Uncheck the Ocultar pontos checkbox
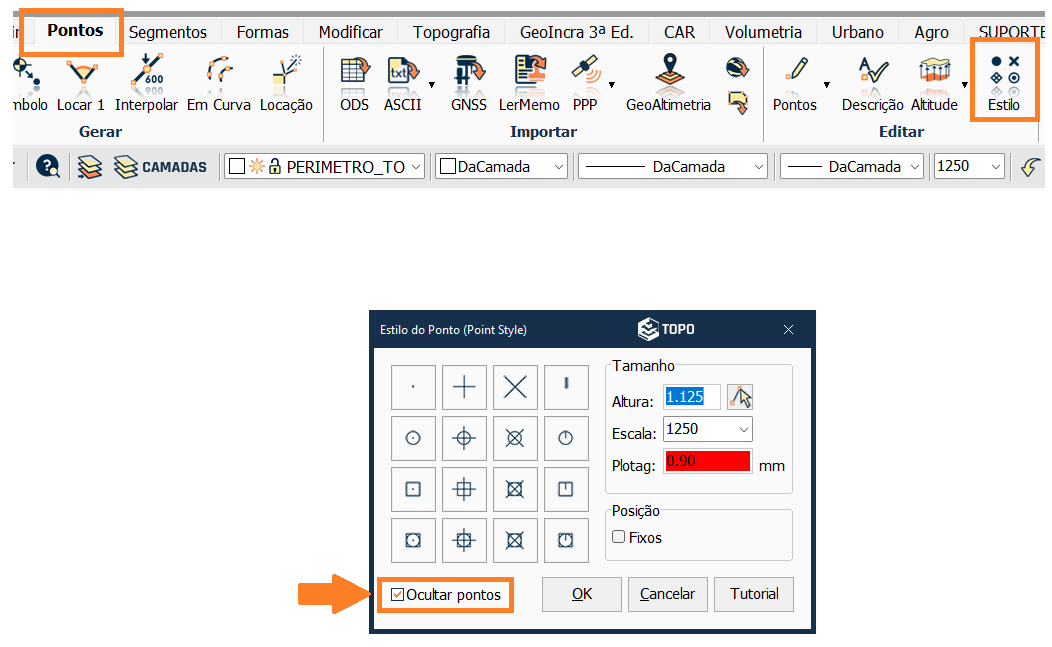 click(x=398, y=595)
